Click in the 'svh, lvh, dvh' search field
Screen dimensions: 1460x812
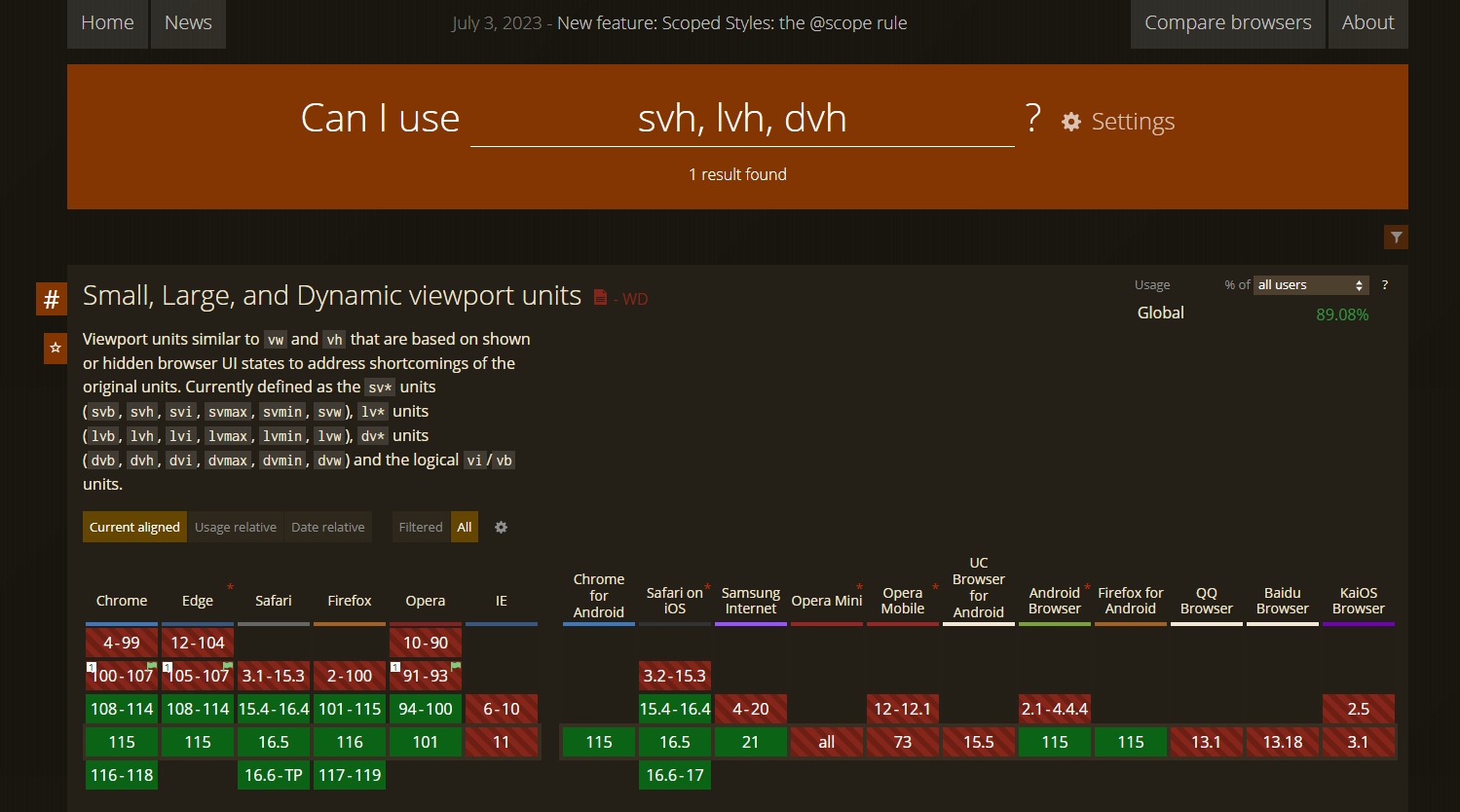[x=742, y=119]
